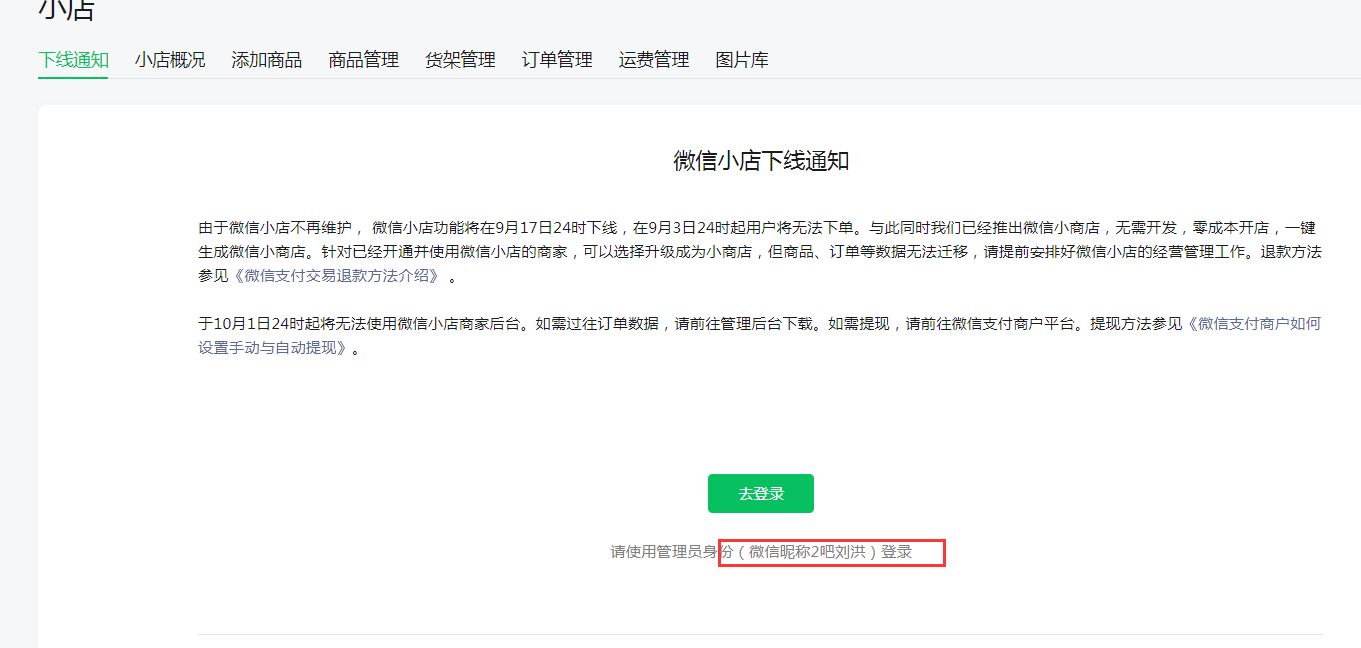The width and height of the screenshot is (1361, 648).
Task: Switch to the 订单管理 tab
Action: click(x=557, y=60)
